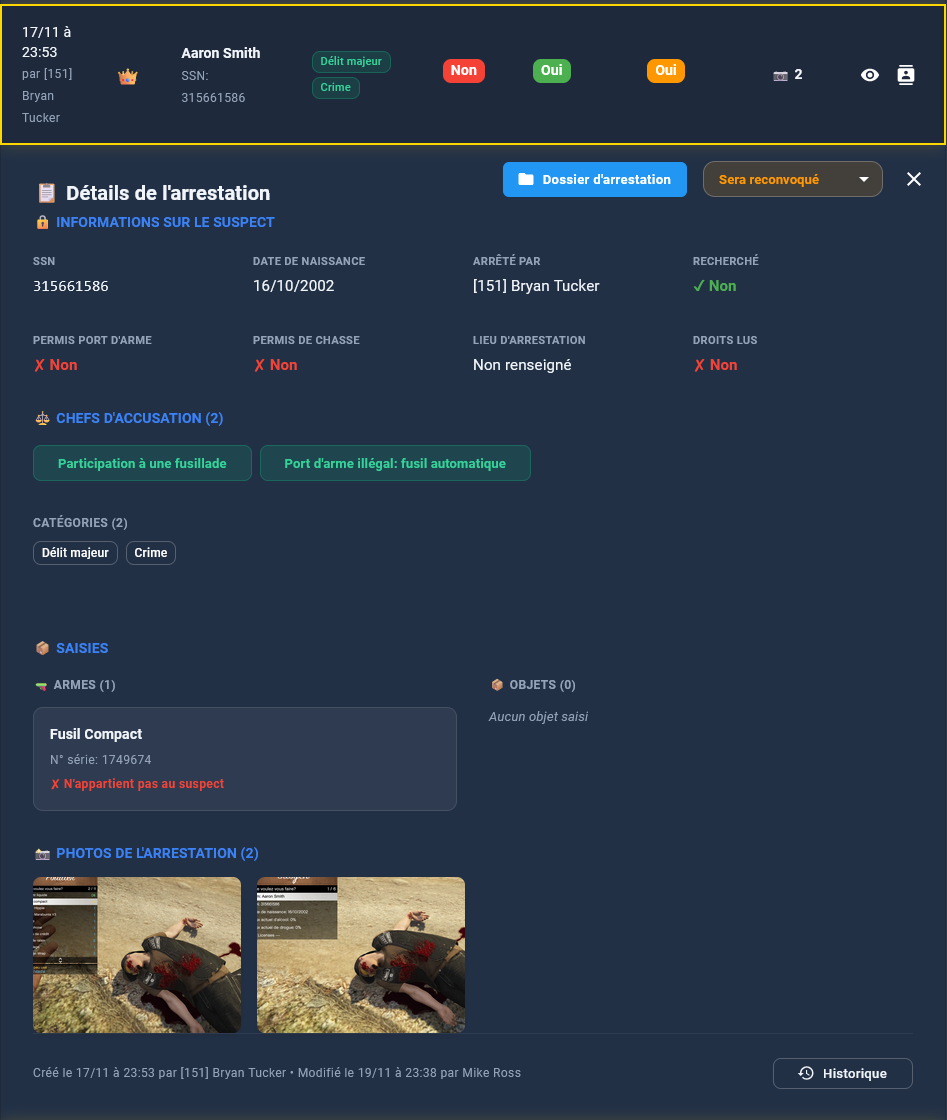Click the green Oui status badge
The image size is (947, 1120).
(x=551, y=70)
